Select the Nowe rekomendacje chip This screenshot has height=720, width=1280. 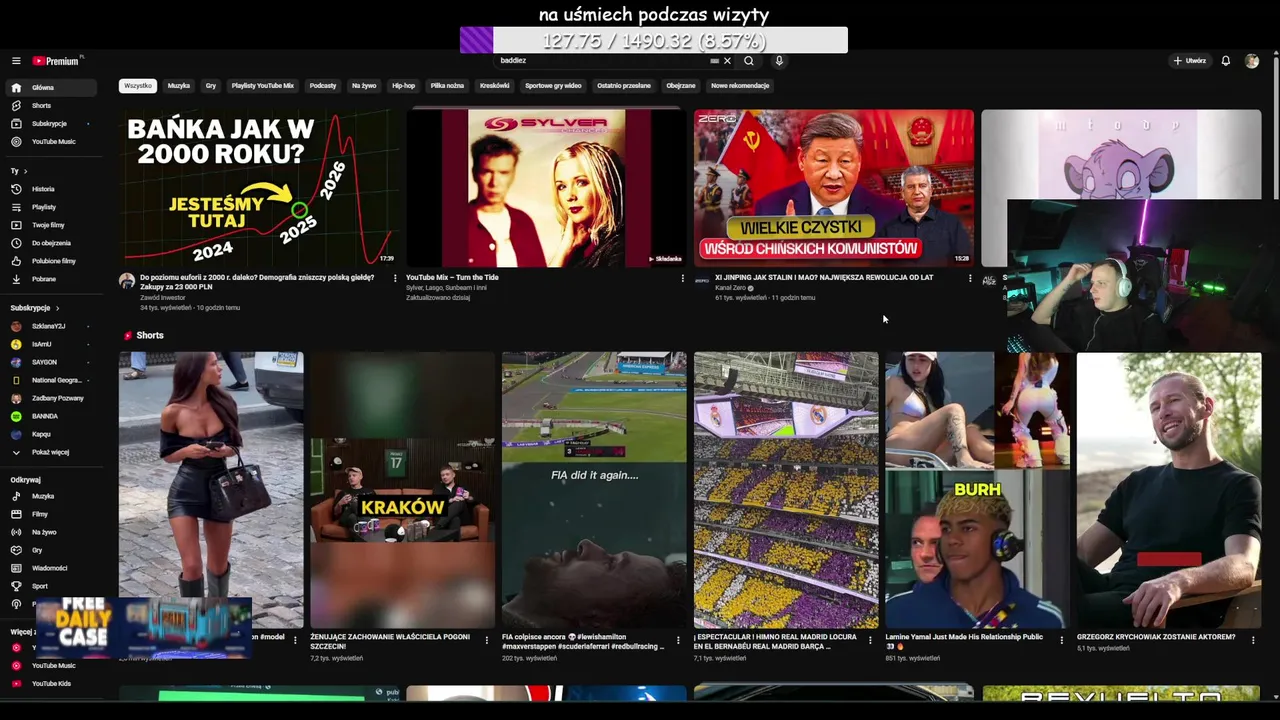coord(740,86)
